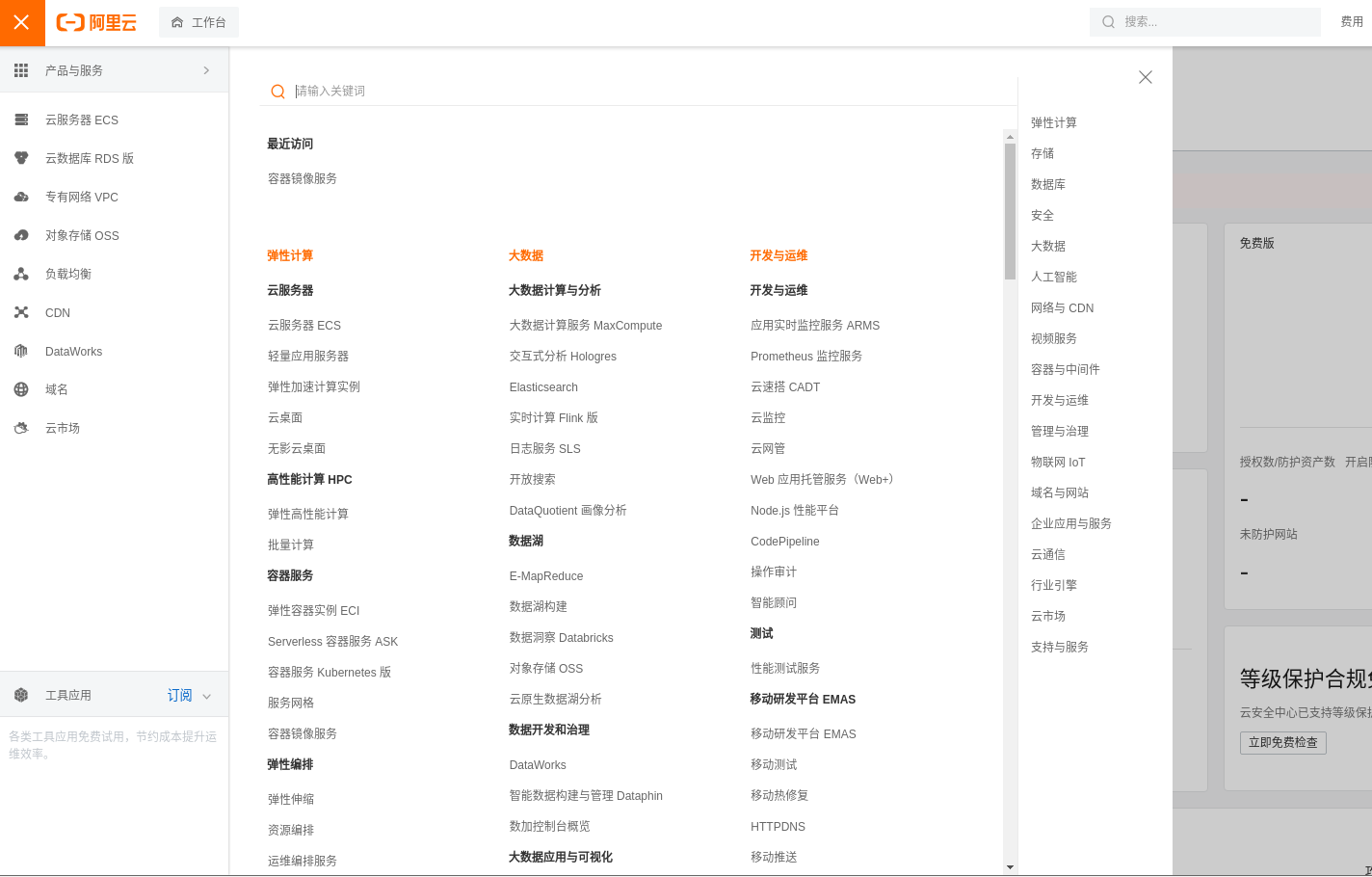This screenshot has width=1372, height=877.
Task: Click the product list scrollbar thumb
Action: tap(1010, 211)
